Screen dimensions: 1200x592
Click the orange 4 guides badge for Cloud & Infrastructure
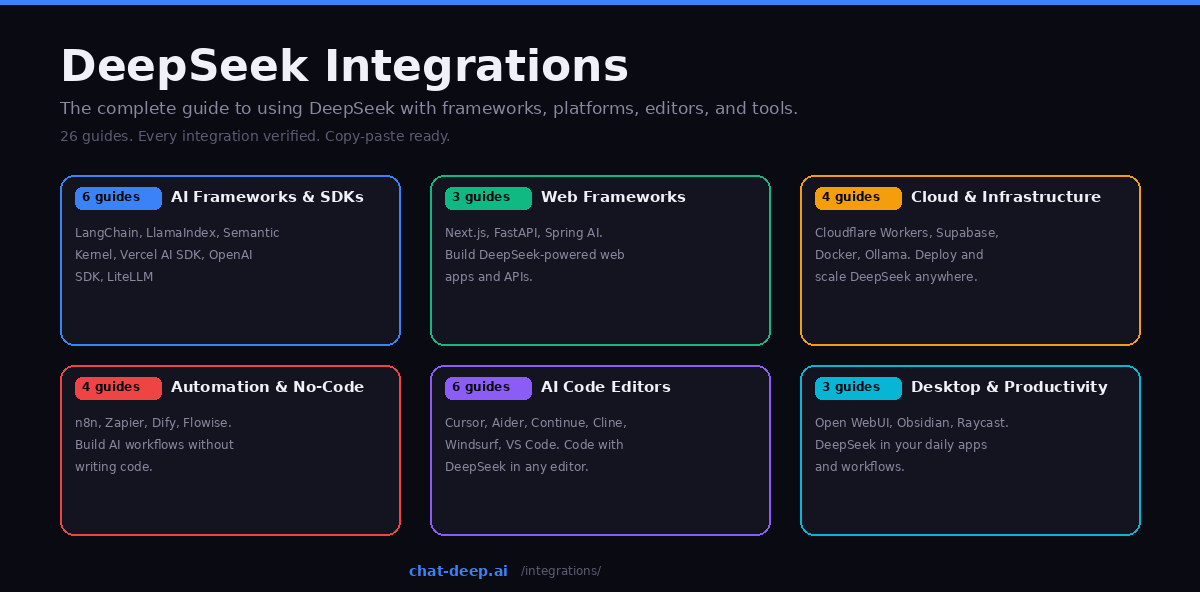[857, 198]
